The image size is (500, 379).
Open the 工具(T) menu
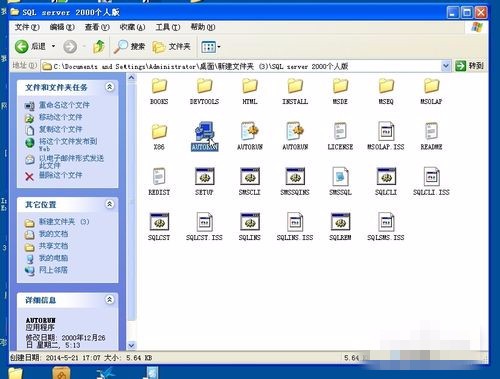[x=168, y=27]
